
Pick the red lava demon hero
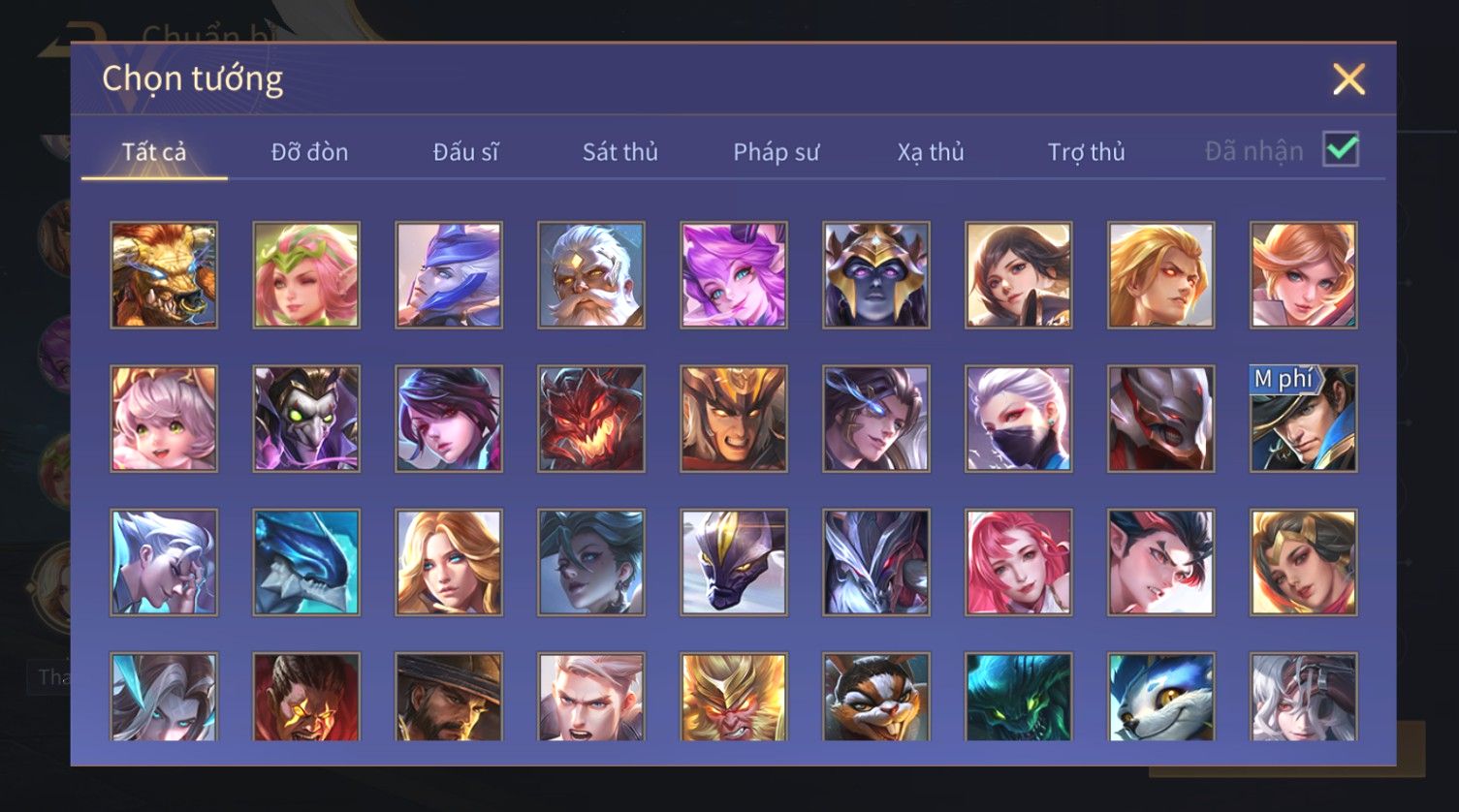591,419
